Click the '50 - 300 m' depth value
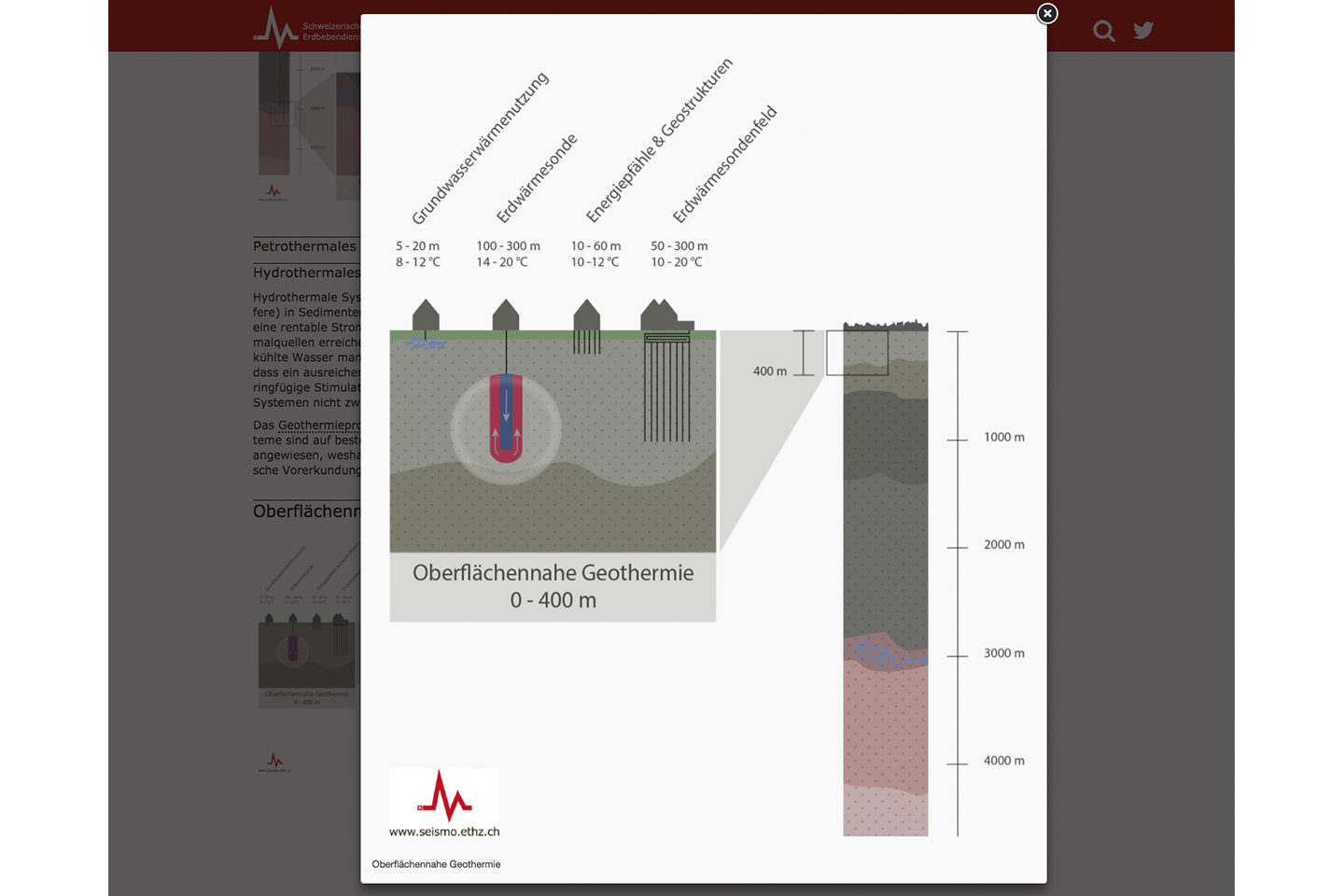Image resolution: width=1344 pixels, height=896 pixels. [x=679, y=246]
